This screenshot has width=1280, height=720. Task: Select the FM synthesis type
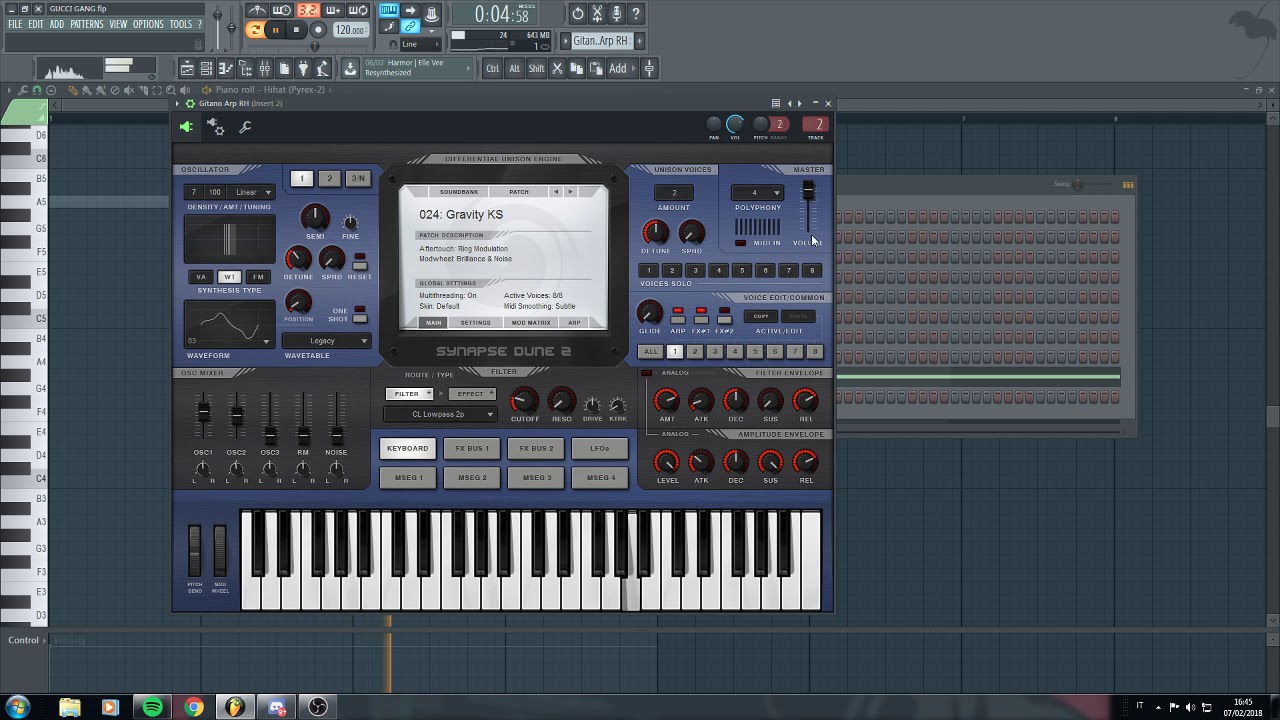pos(258,277)
